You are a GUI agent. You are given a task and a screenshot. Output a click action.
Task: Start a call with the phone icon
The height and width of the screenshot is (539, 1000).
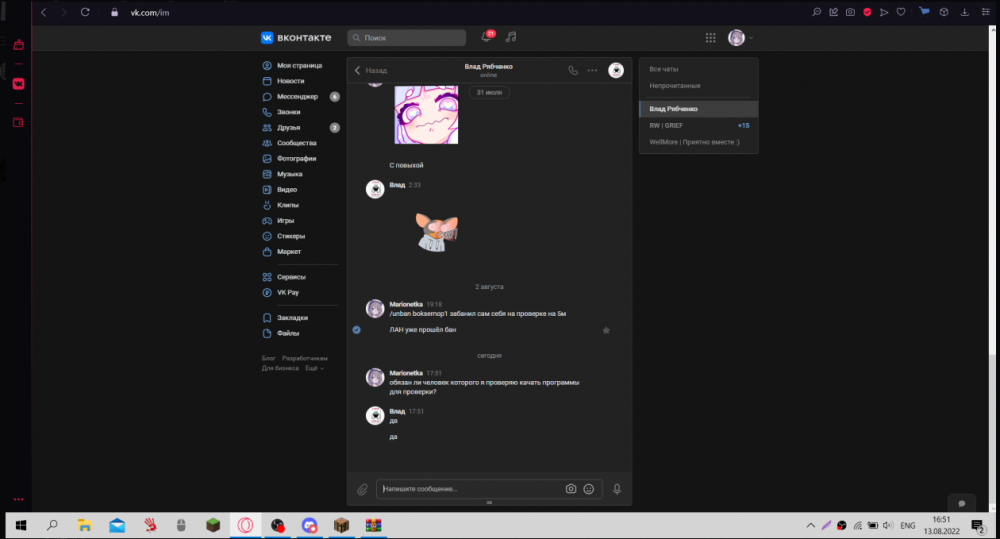click(x=573, y=70)
